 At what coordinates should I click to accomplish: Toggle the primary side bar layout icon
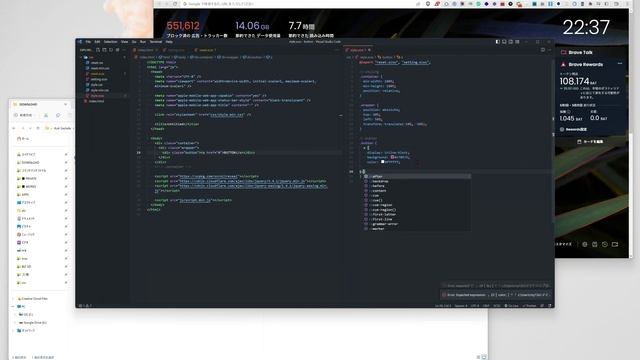point(498,42)
